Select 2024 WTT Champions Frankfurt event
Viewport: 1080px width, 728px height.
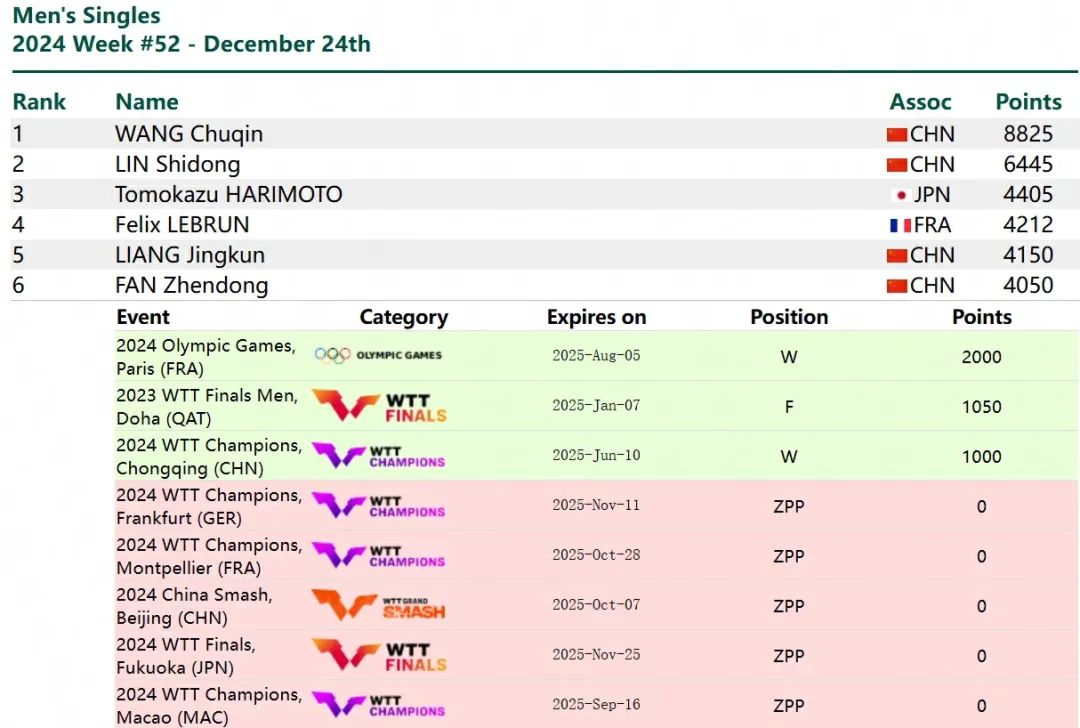pyautogui.click(x=208, y=506)
